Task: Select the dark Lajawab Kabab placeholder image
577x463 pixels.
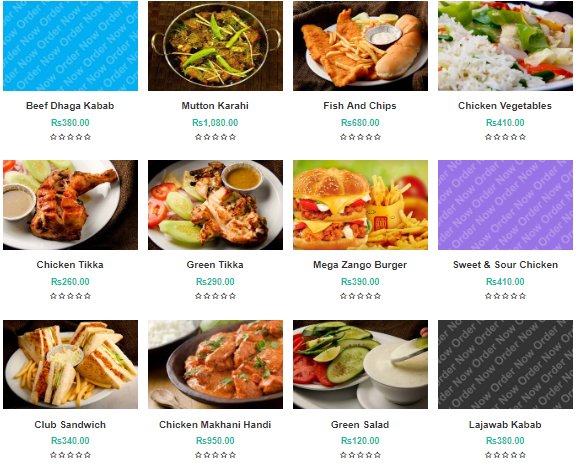Action: tap(505, 364)
